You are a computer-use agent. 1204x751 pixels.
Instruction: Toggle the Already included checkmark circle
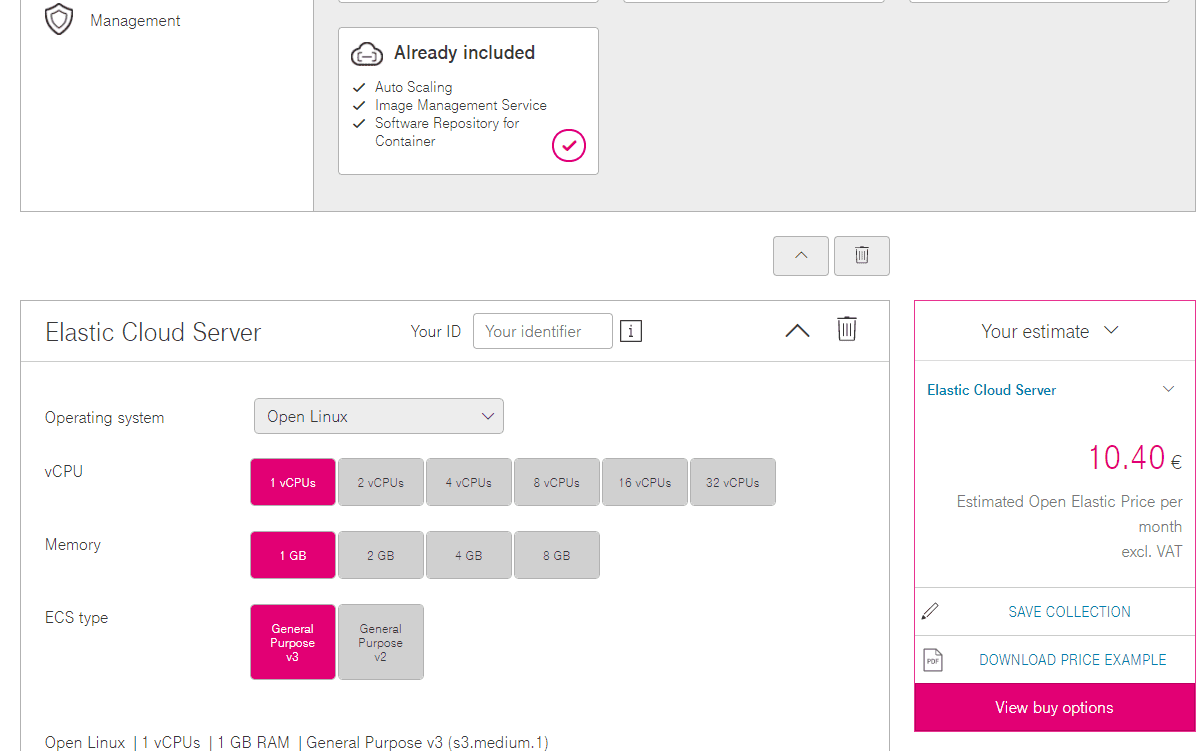[x=569, y=146]
